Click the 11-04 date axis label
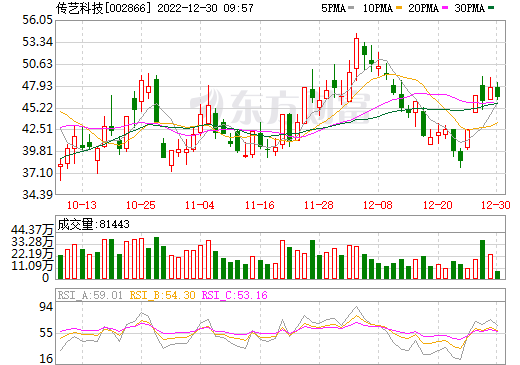Viewport: 520px width, 365px height. click(200, 205)
